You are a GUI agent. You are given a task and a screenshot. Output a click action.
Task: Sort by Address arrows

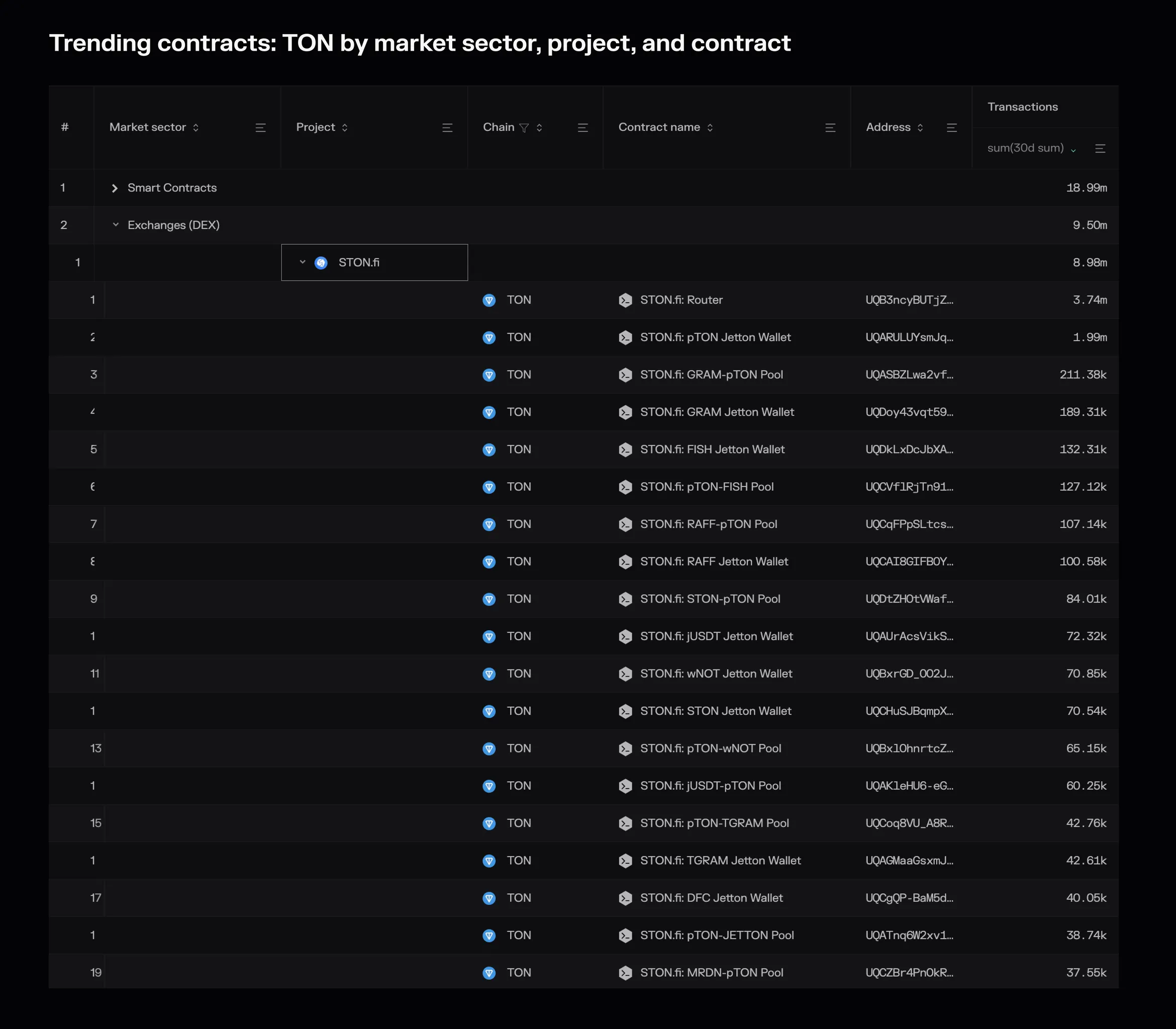click(x=921, y=128)
